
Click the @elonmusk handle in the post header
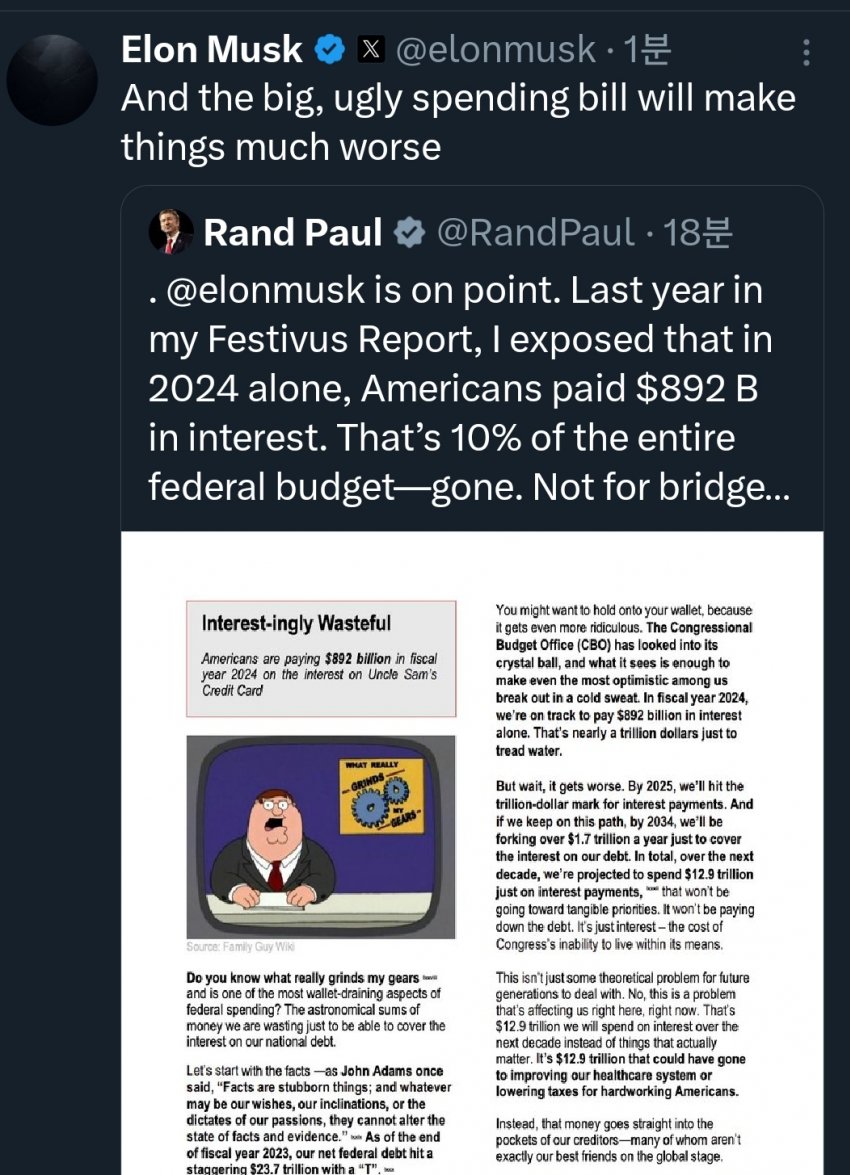(x=494, y=49)
